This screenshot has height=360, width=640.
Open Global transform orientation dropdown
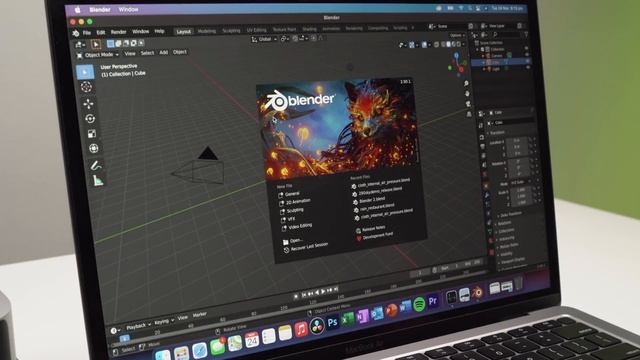click(264, 39)
